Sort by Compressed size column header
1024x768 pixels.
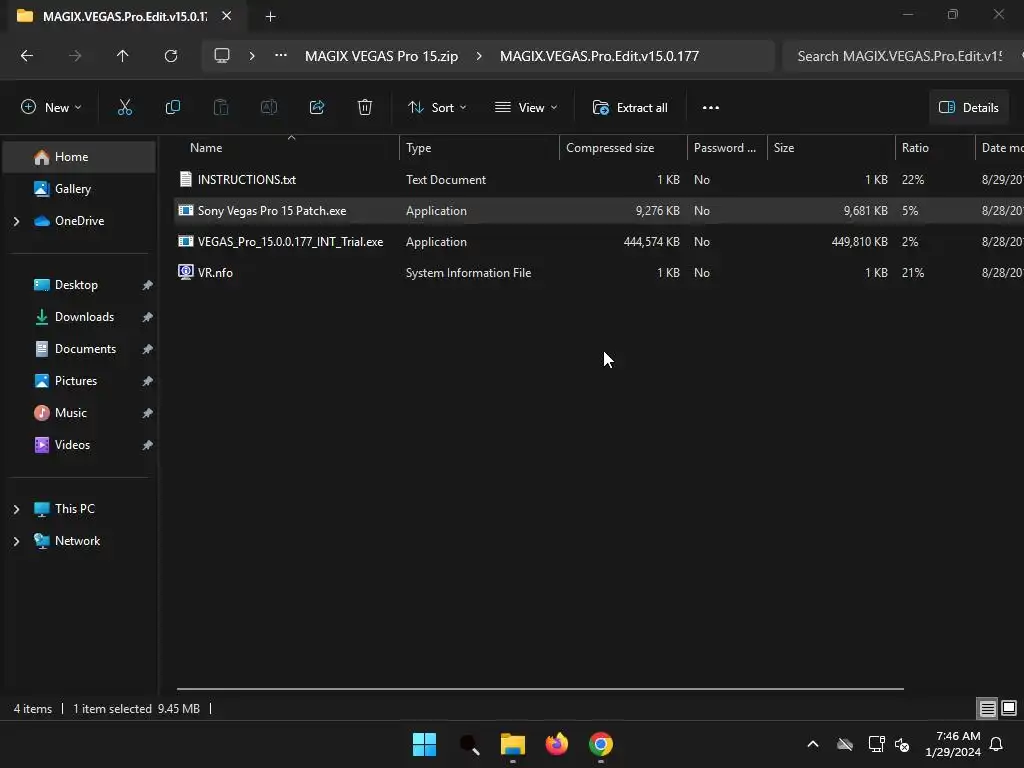click(623, 148)
